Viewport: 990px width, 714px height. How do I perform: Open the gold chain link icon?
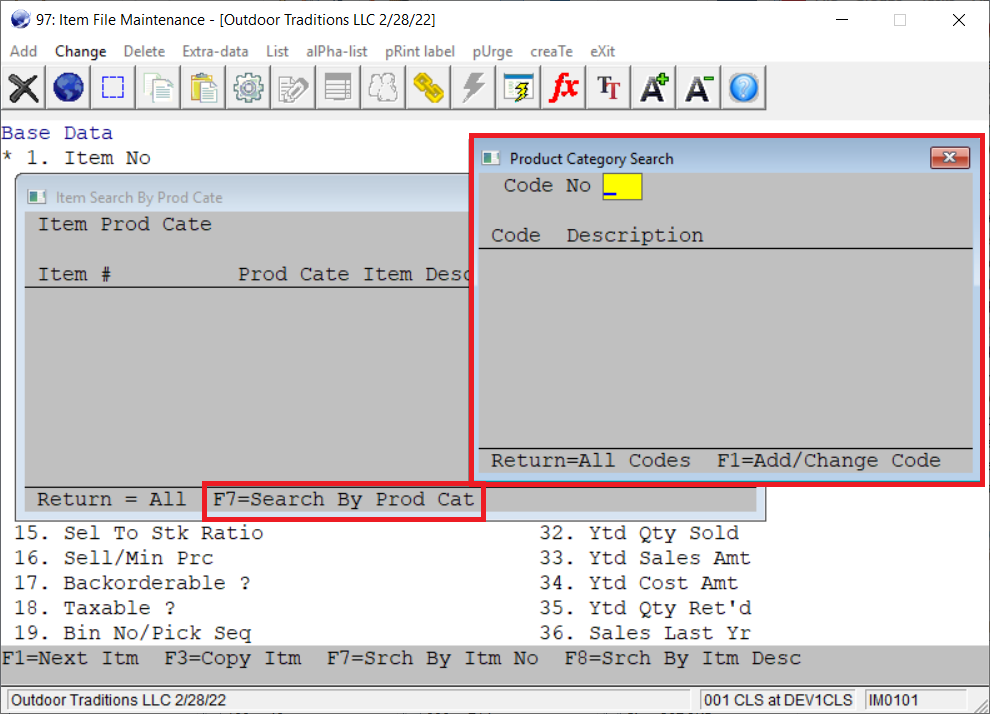tap(428, 88)
